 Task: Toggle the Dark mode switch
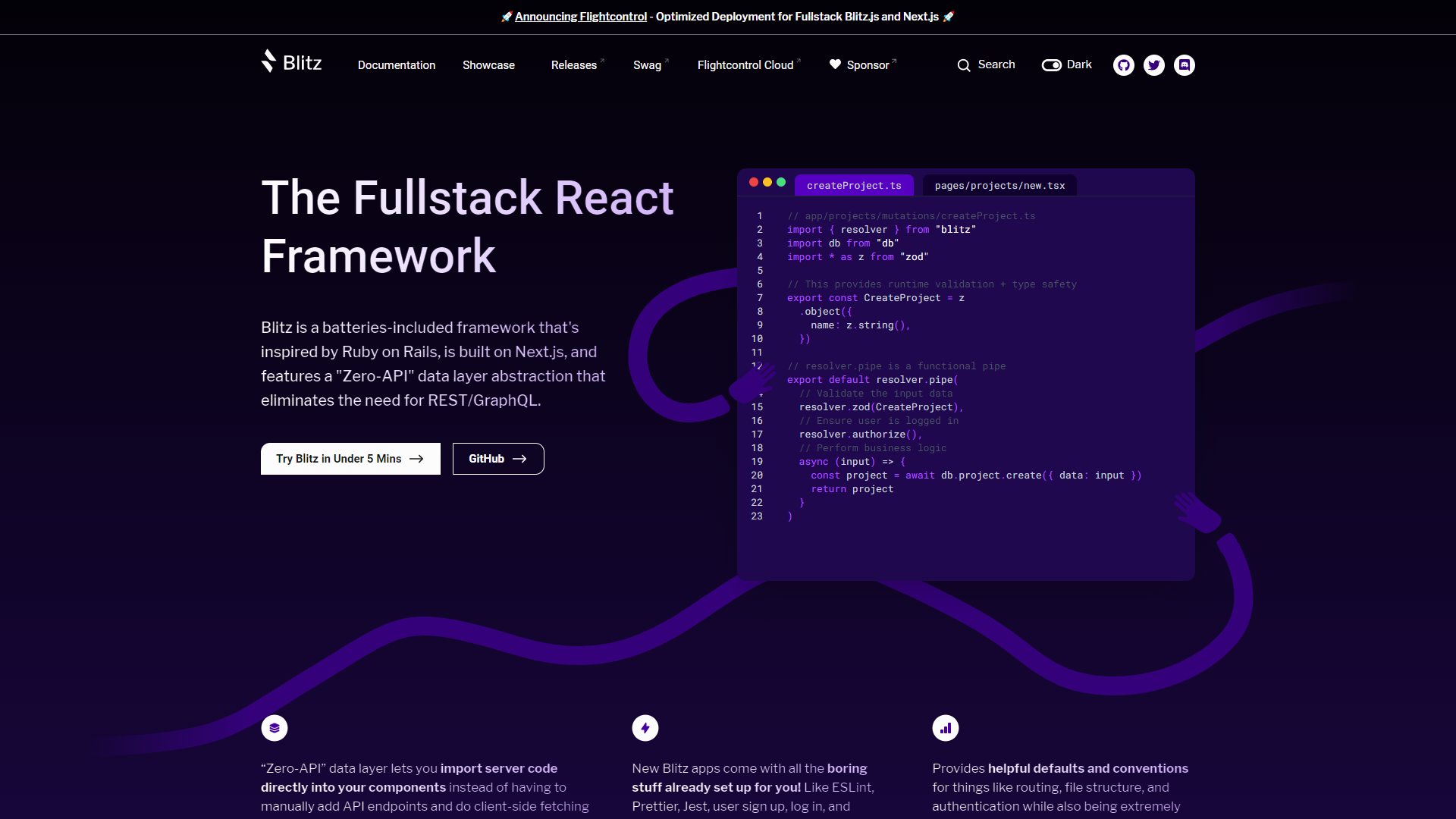(x=1052, y=65)
